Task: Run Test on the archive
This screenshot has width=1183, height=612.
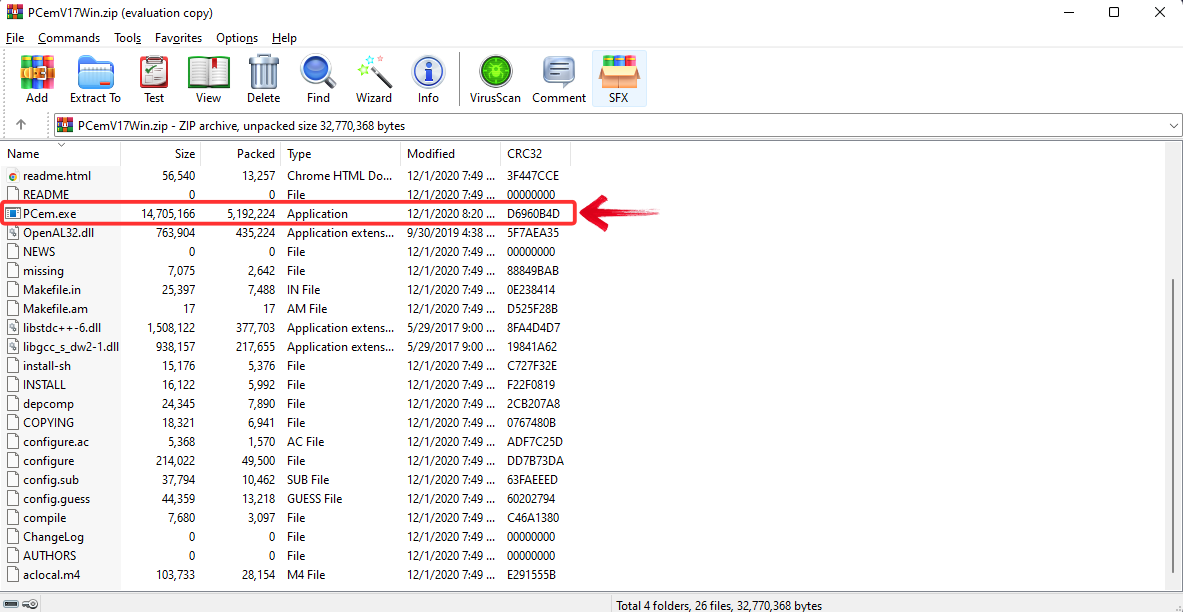Action: pos(154,79)
